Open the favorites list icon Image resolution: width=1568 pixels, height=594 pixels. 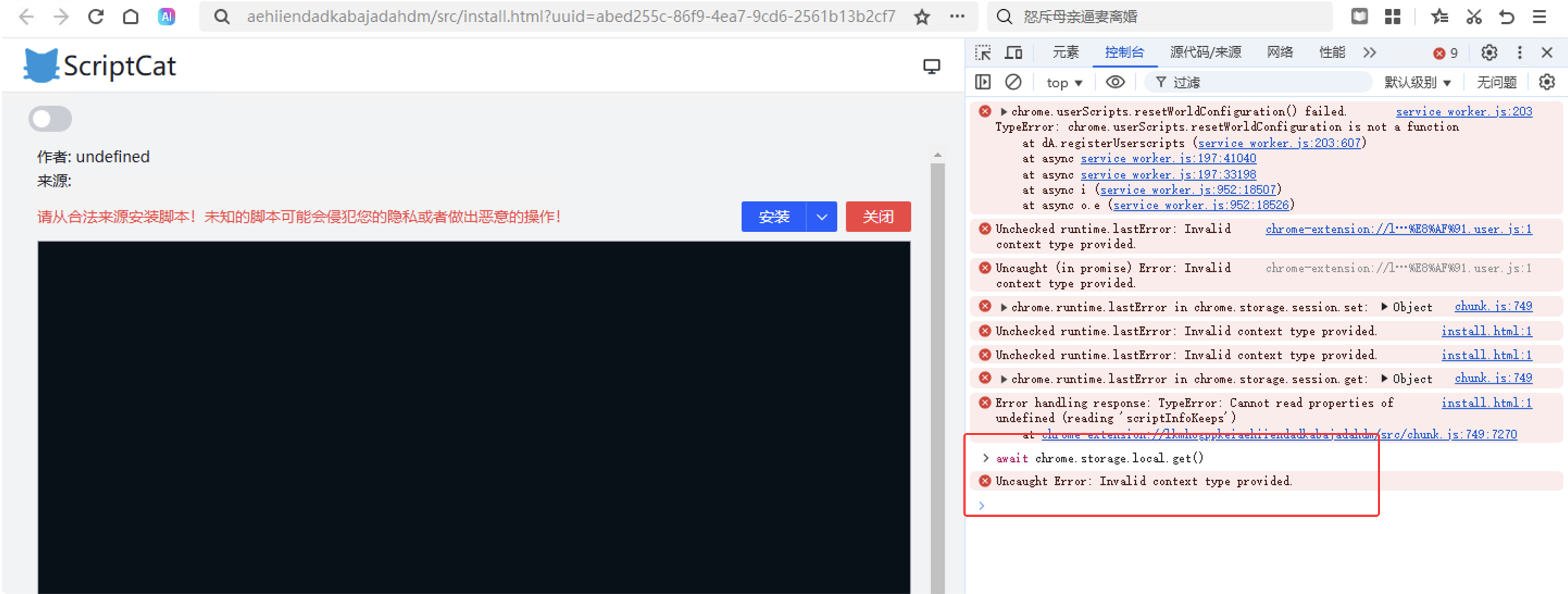click(x=1440, y=16)
